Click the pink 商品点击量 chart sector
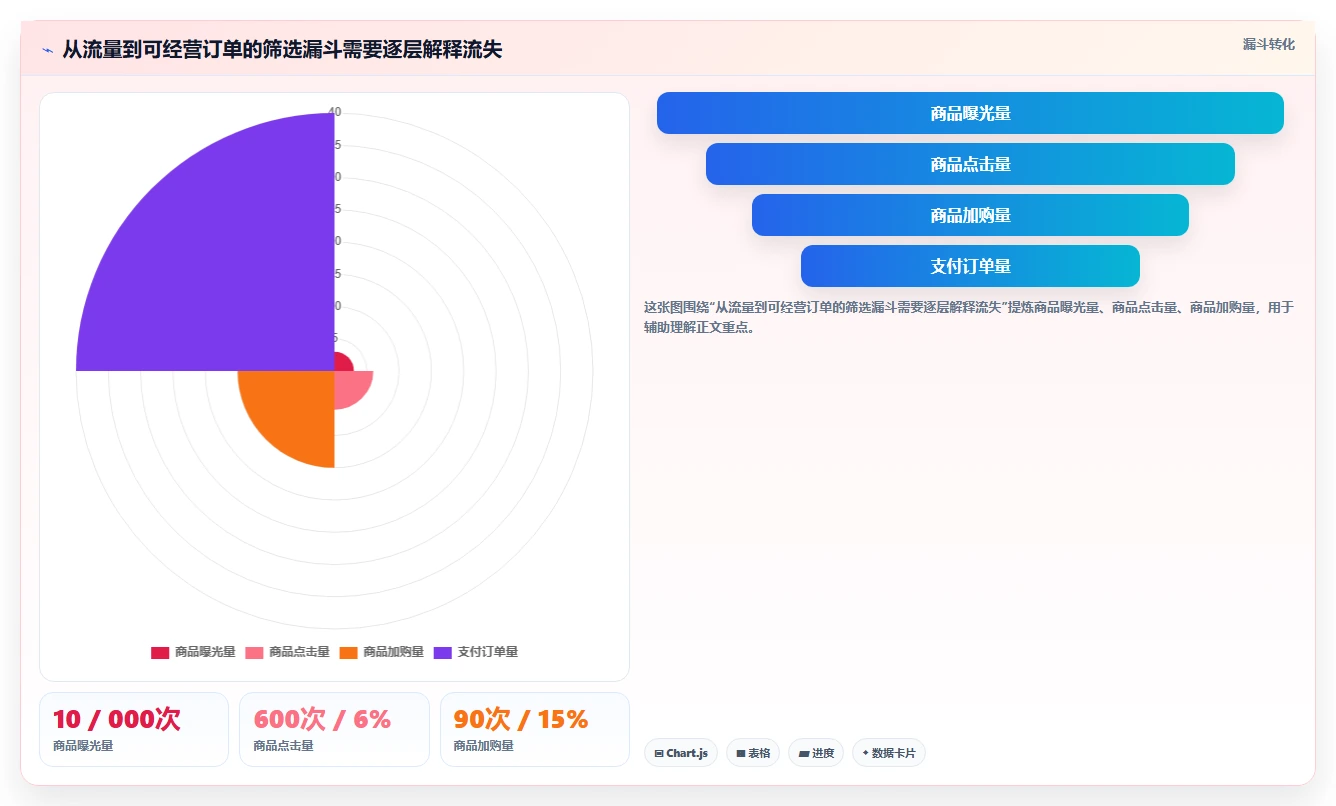Screen dimensions: 1336x806 349,386
